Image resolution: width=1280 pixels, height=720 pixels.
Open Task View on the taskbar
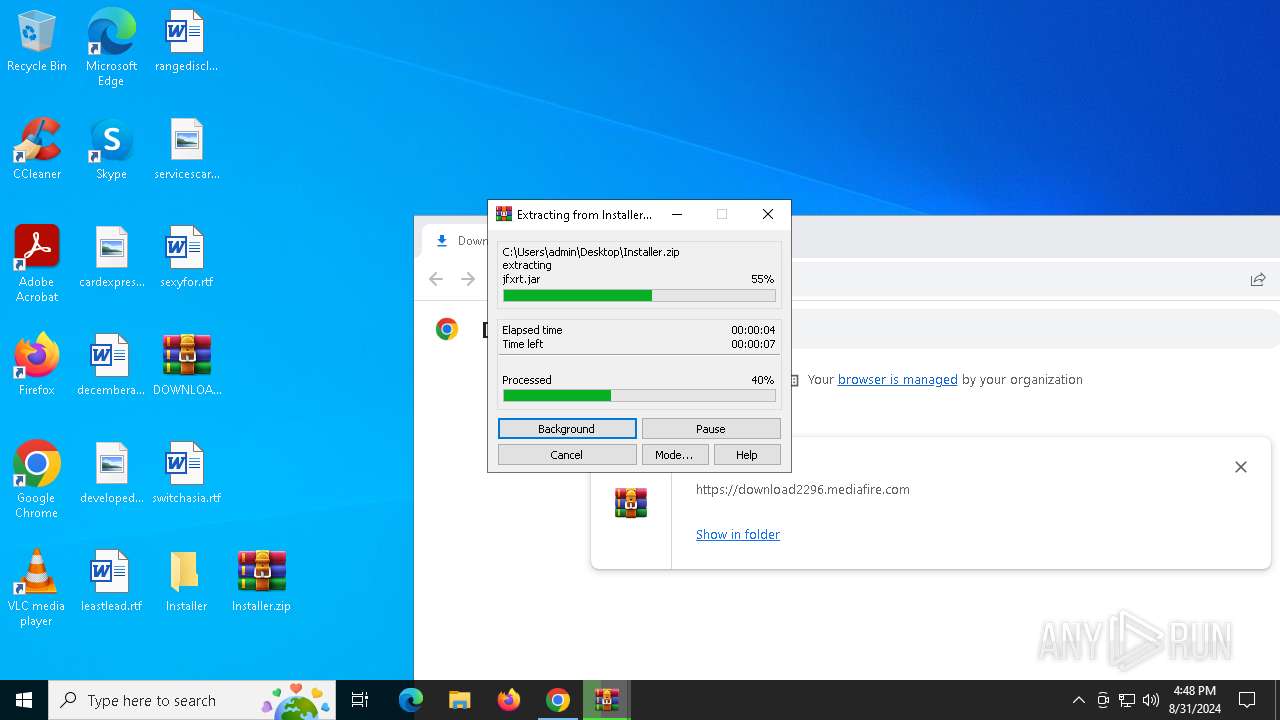coord(360,700)
